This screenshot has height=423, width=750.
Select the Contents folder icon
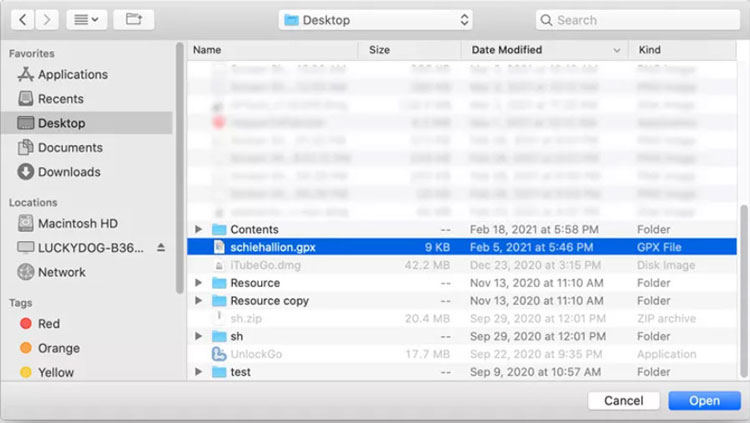[x=219, y=230]
